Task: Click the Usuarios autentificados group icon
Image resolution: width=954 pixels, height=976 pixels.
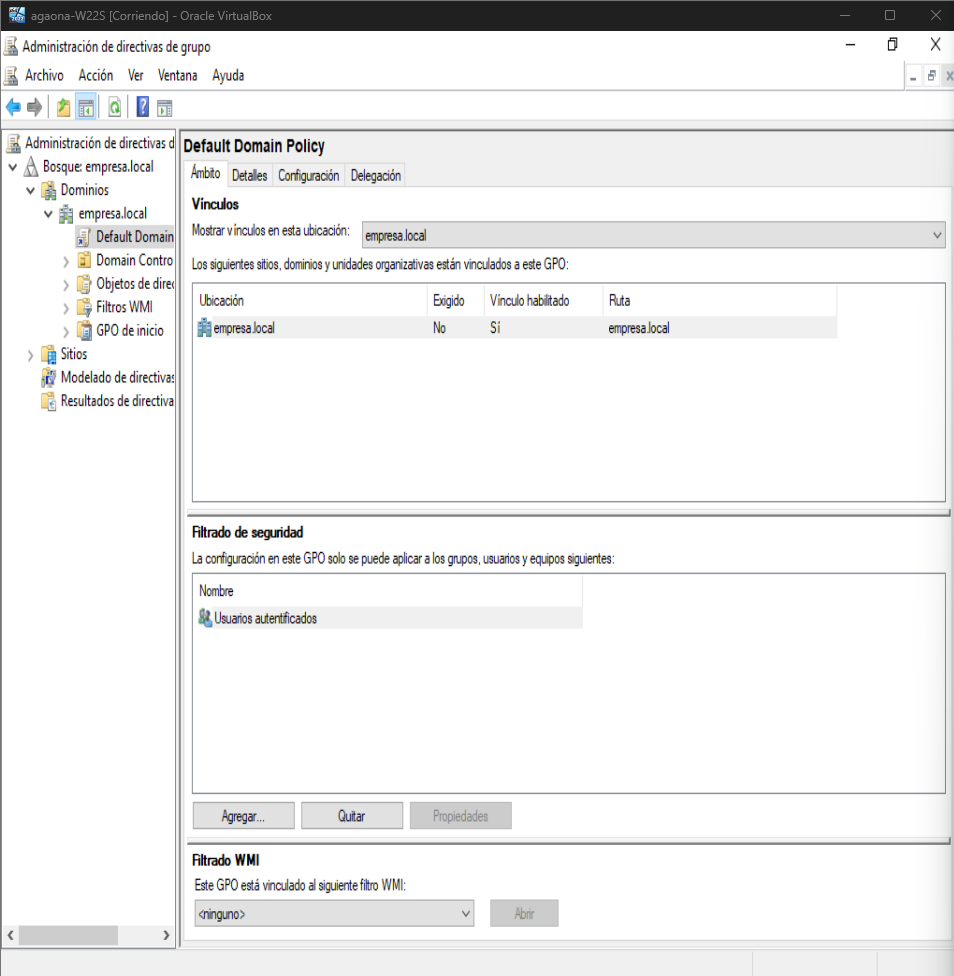Action: 205,618
